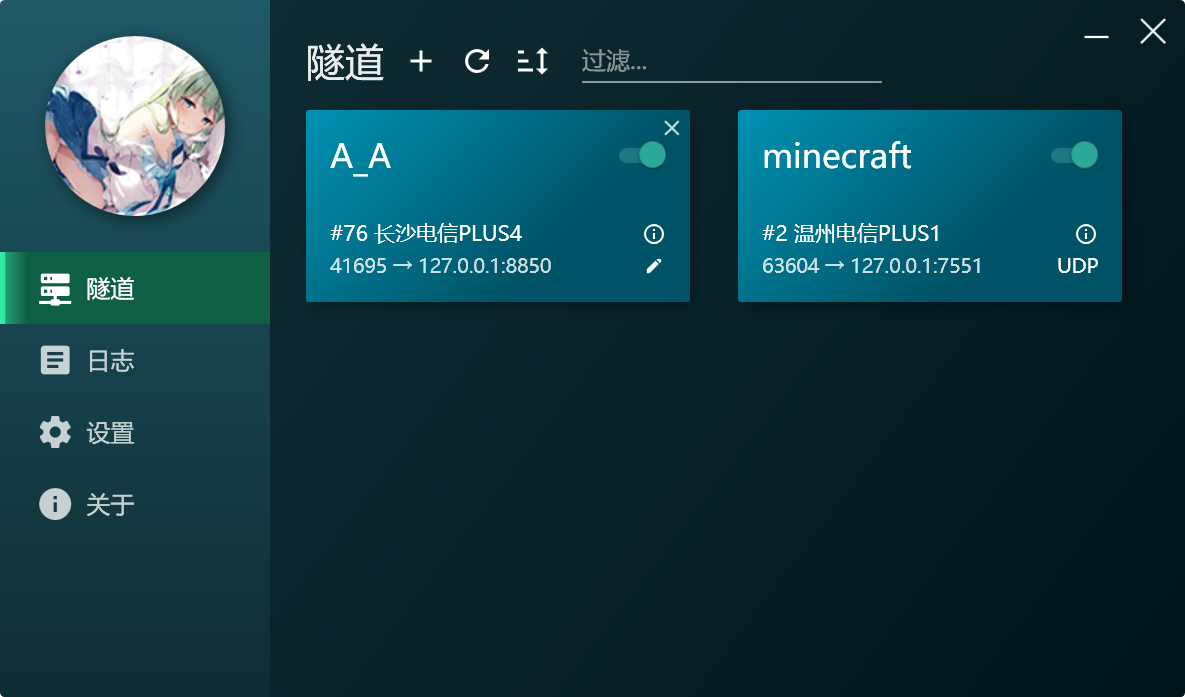Click the user avatar picture
Image resolution: width=1185 pixels, height=697 pixels.
coord(135,126)
